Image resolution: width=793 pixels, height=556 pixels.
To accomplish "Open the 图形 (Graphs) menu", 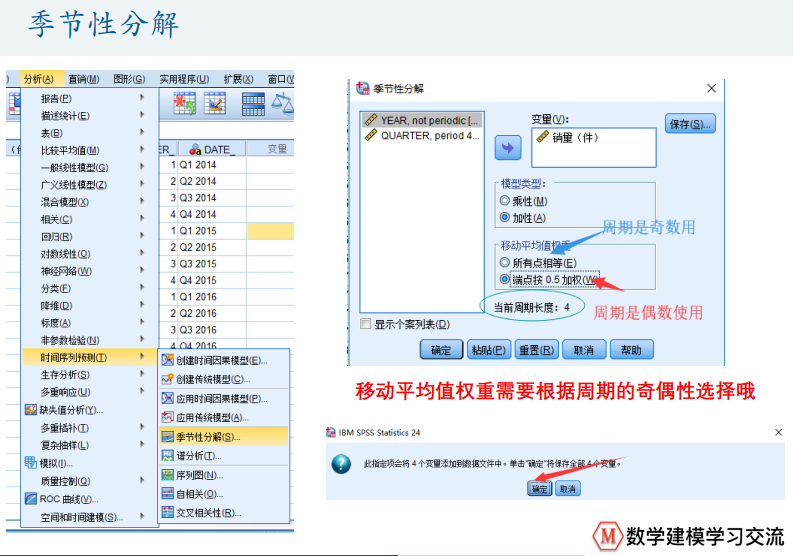I will (x=128, y=79).
